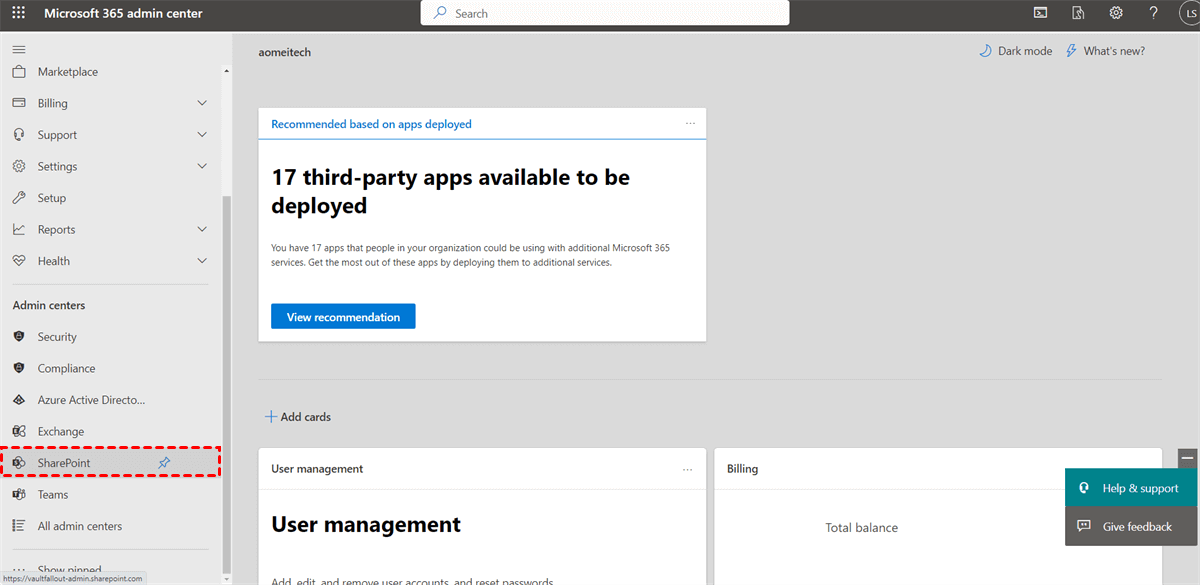Screen dimensions: 1200x585
Task: Minimize the Help & support panel
Action: click(x=1187, y=457)
